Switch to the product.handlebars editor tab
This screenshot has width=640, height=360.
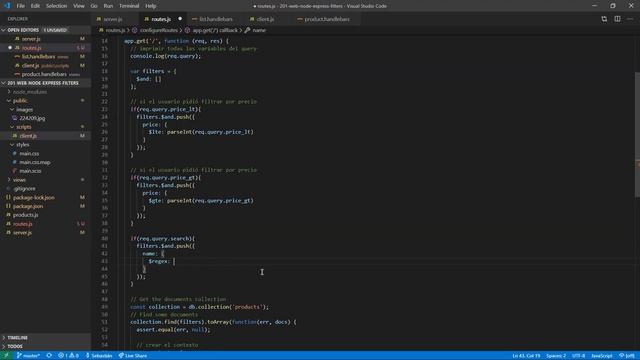coord(327,19)
